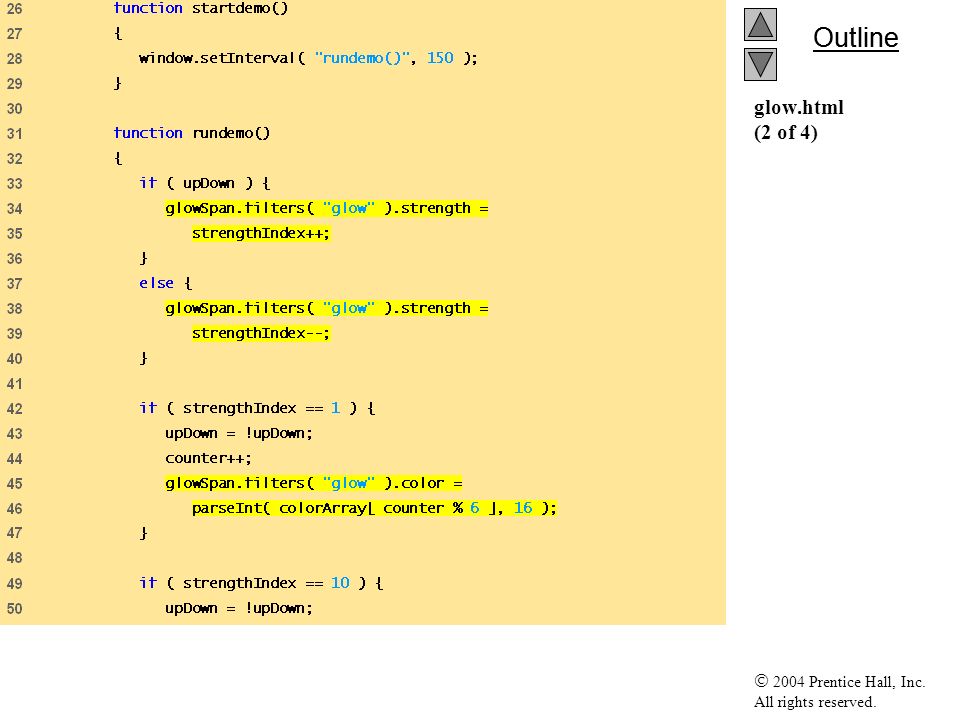This screenshot has width=960, height=720.
Task: Click the "else {" line
Action: [165, 283]
